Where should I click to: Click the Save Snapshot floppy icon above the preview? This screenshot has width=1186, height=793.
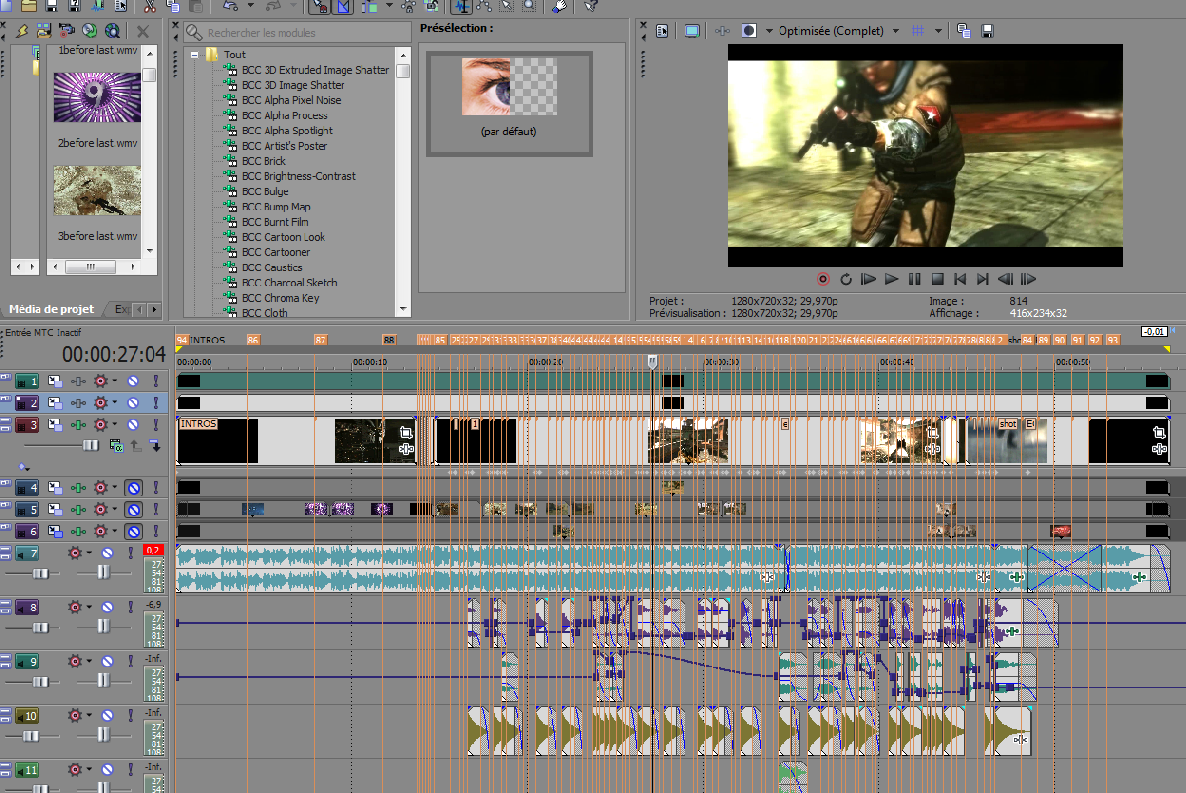coord(987,31)
